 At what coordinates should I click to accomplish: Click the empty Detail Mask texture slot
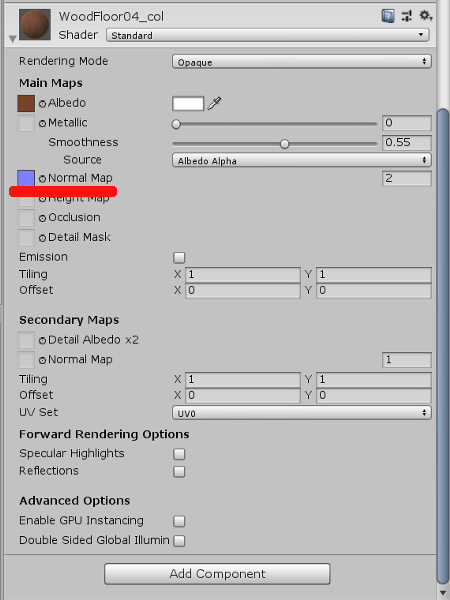click(26, 238)
